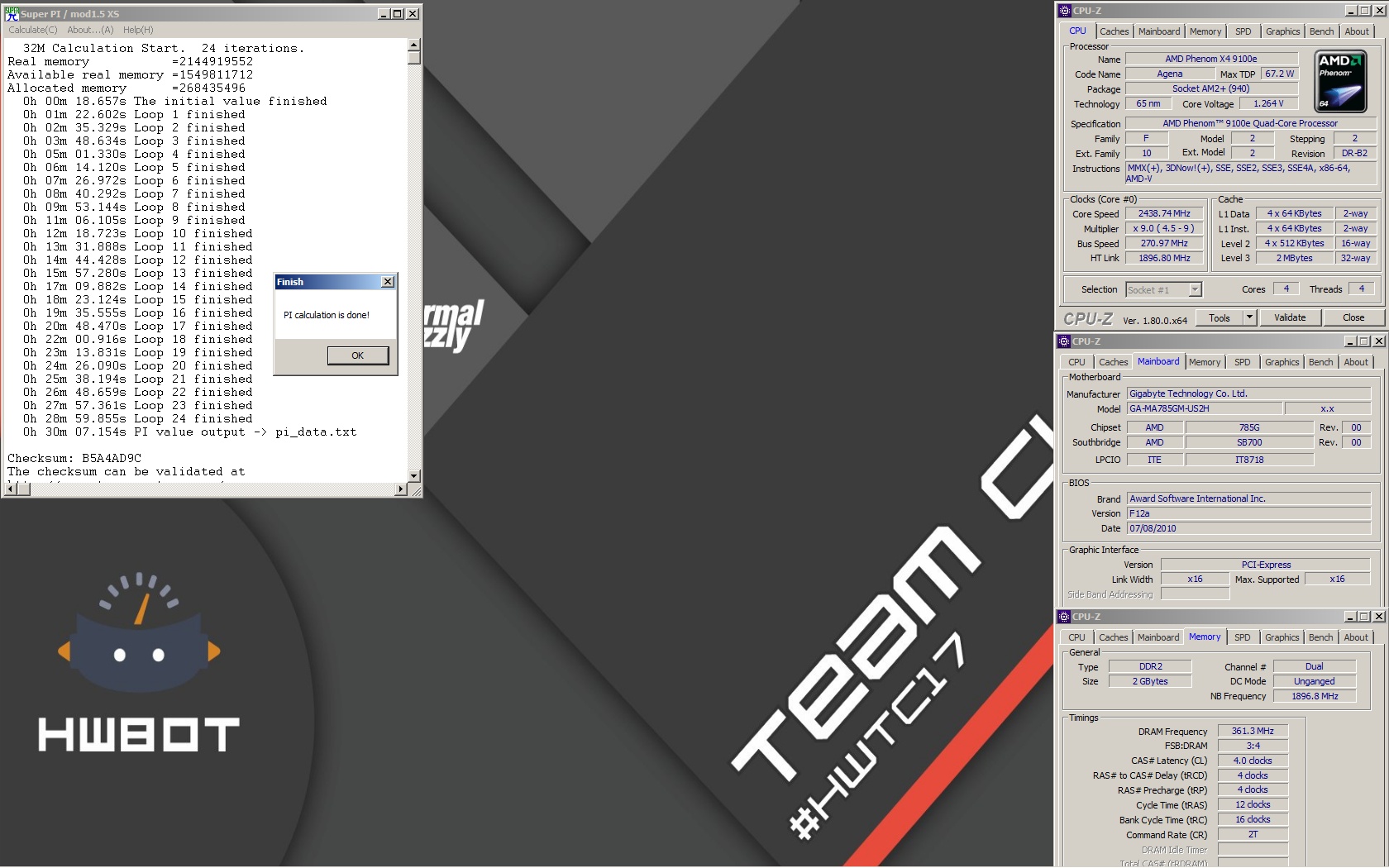Screen dimensions: 1389x868
Task: Select Caches tab in Mainboard CPU-Z window
Action: pos(1113,362)
